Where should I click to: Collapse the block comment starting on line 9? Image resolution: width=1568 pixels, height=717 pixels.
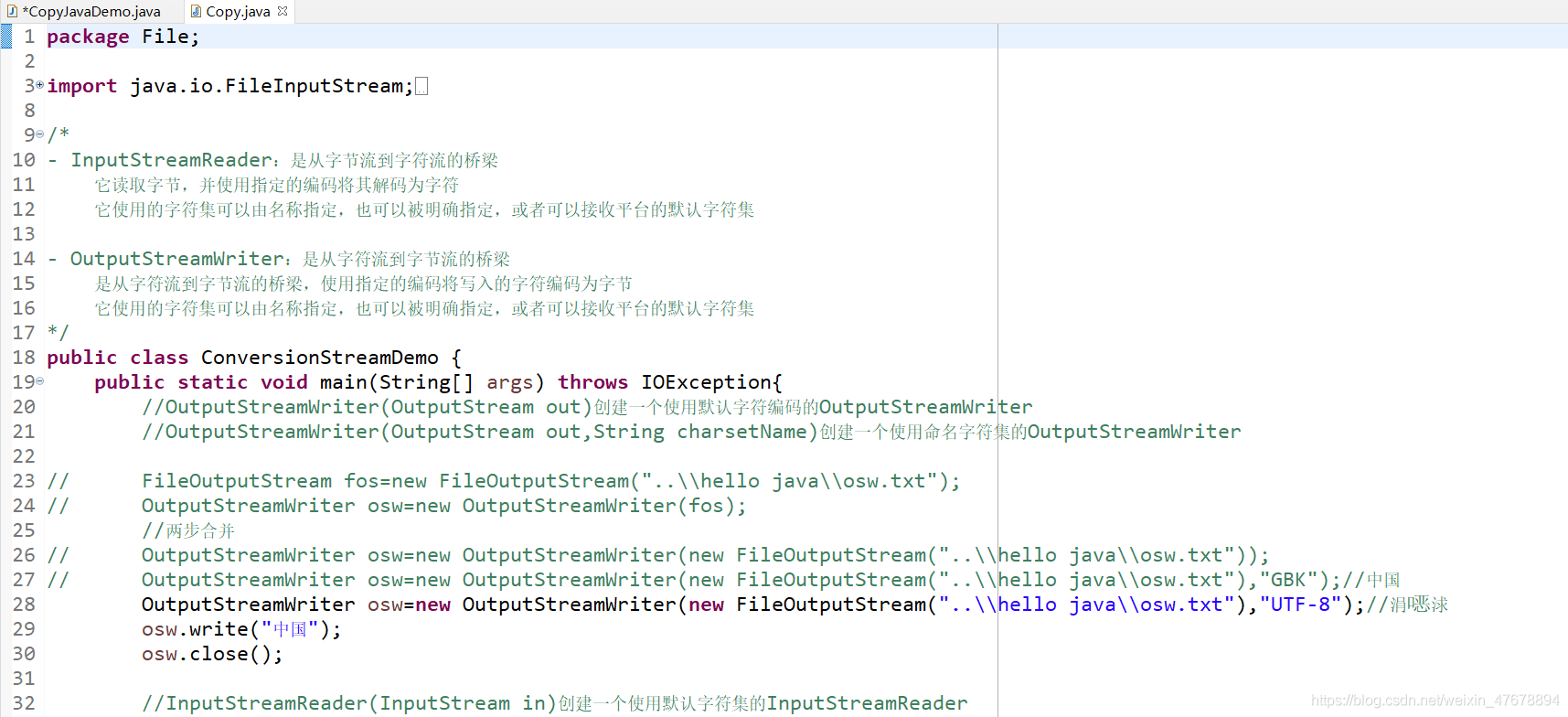tap(39, 134)
